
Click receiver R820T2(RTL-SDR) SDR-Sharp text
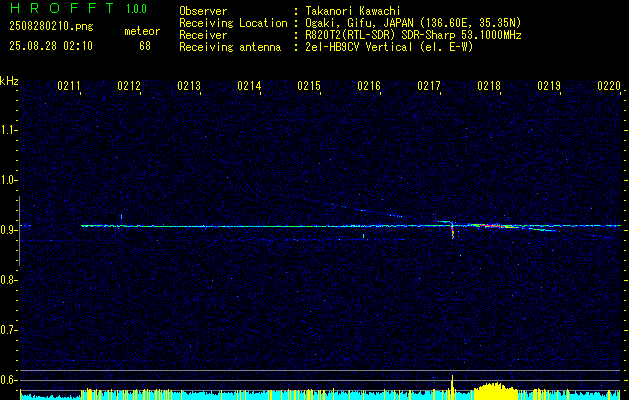click(413, 35)
